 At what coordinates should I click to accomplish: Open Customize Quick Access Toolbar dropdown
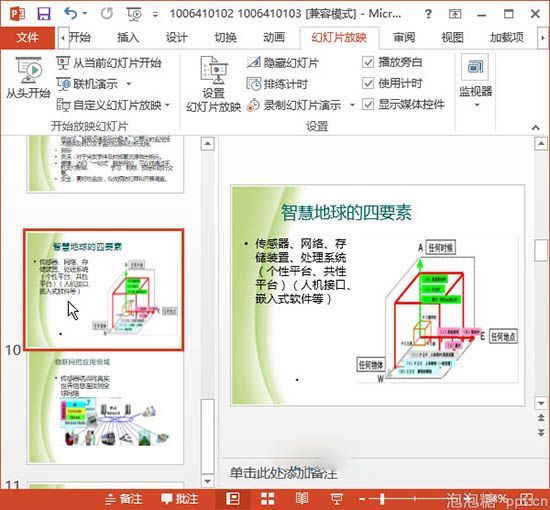click(x=155, y=14)
